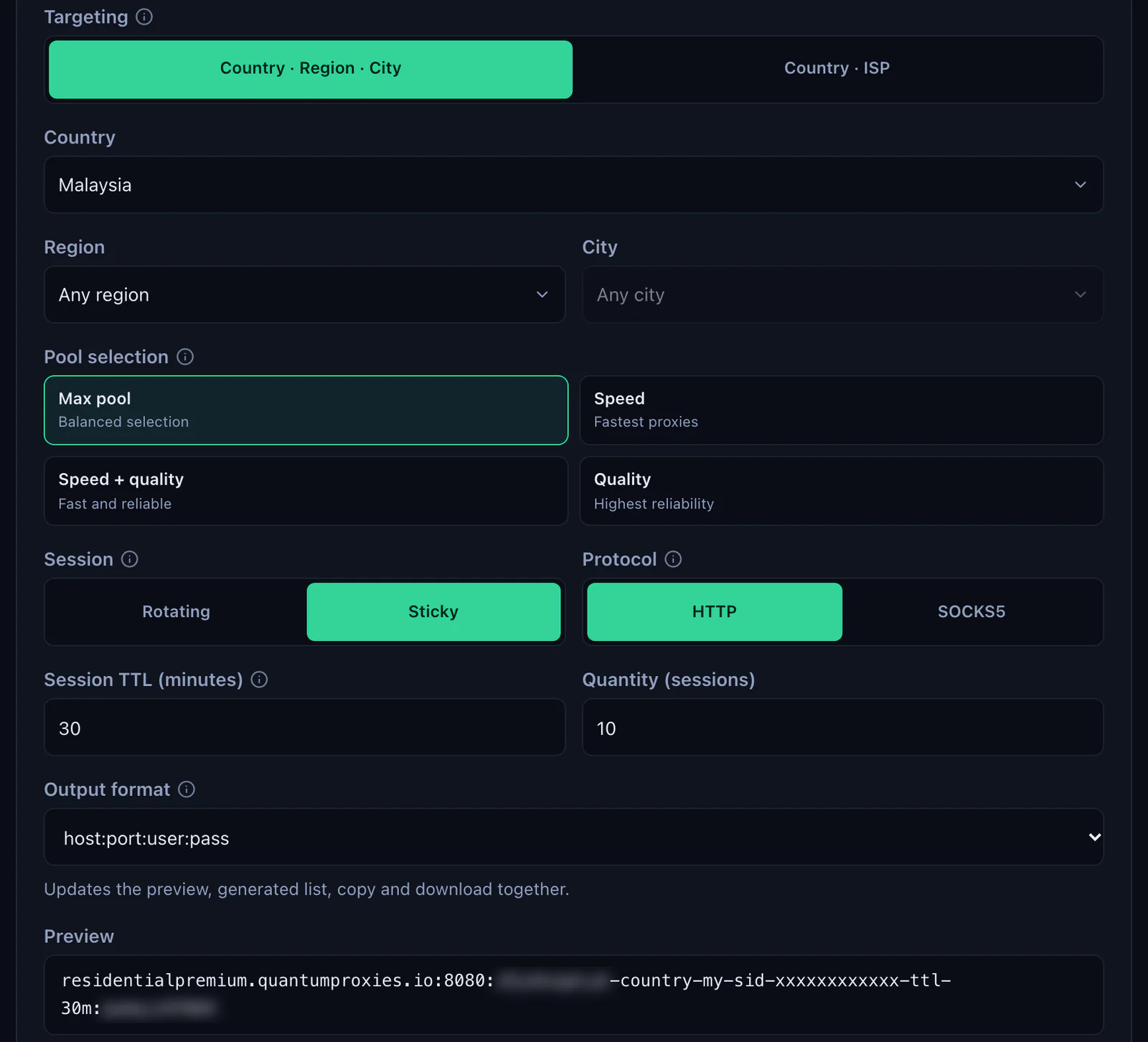Select the HTTP protocol

point(715,611)
